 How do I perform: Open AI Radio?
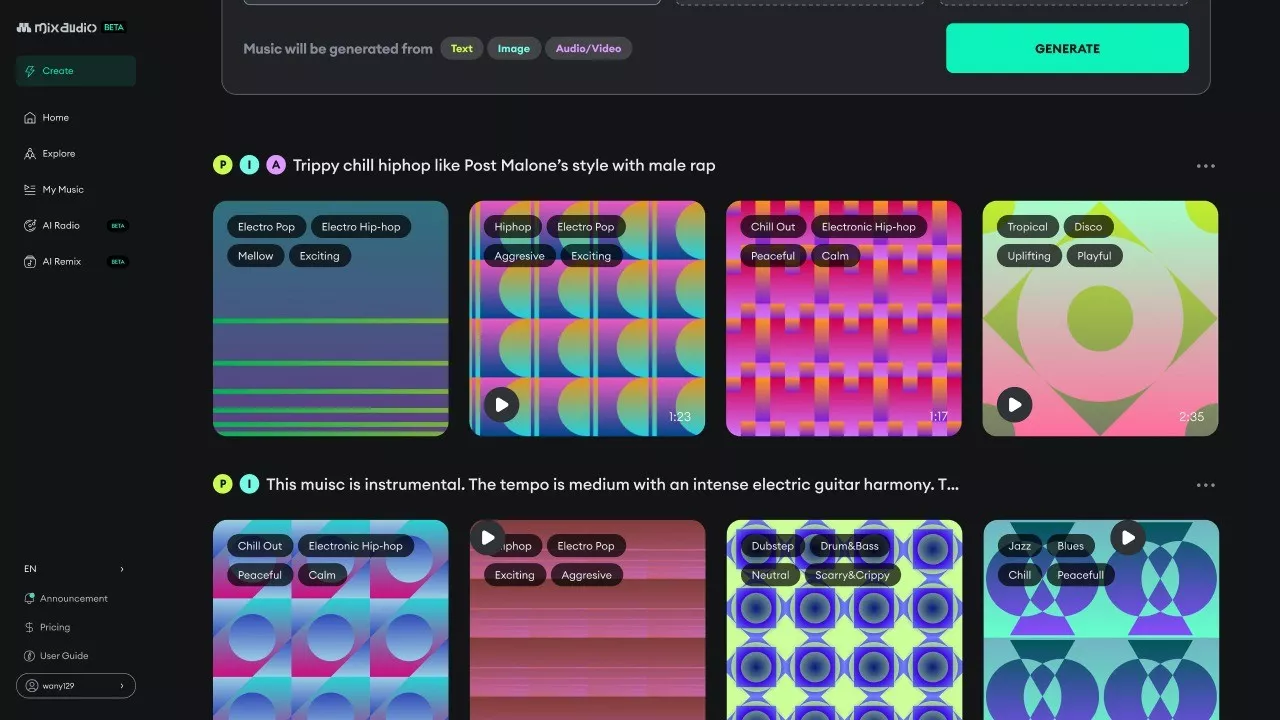tap(61, 226)
